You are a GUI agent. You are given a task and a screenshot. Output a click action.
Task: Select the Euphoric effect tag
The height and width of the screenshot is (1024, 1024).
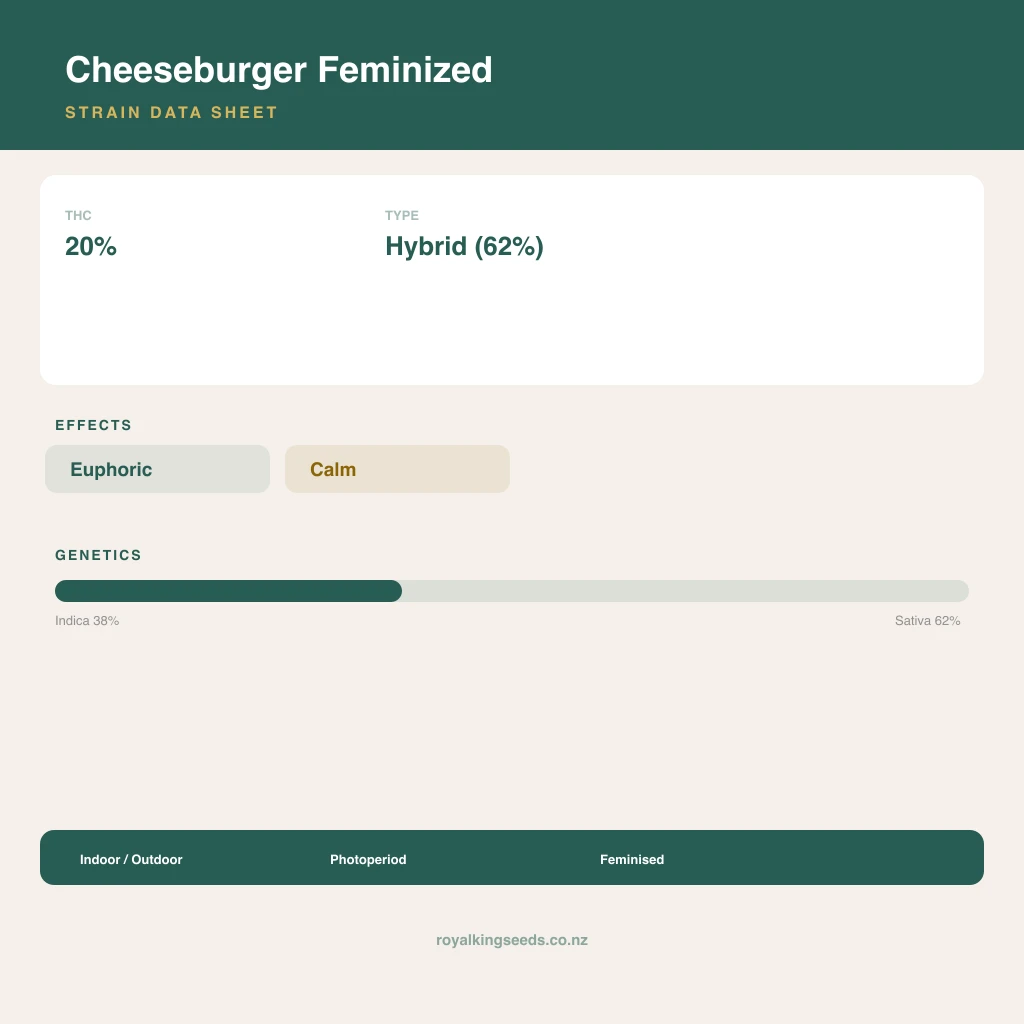click(x=157, y=469)
